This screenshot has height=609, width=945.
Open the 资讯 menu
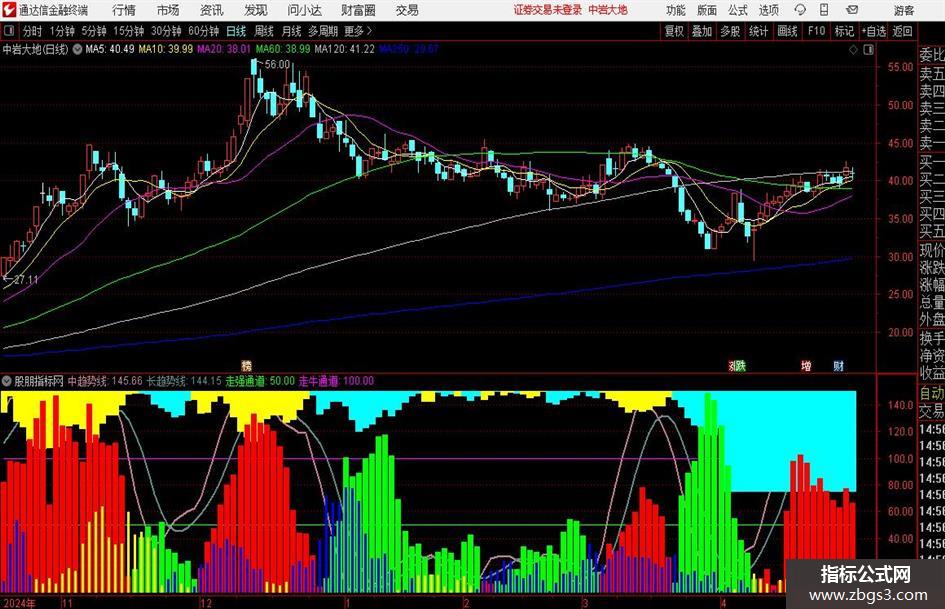(212, 10)
